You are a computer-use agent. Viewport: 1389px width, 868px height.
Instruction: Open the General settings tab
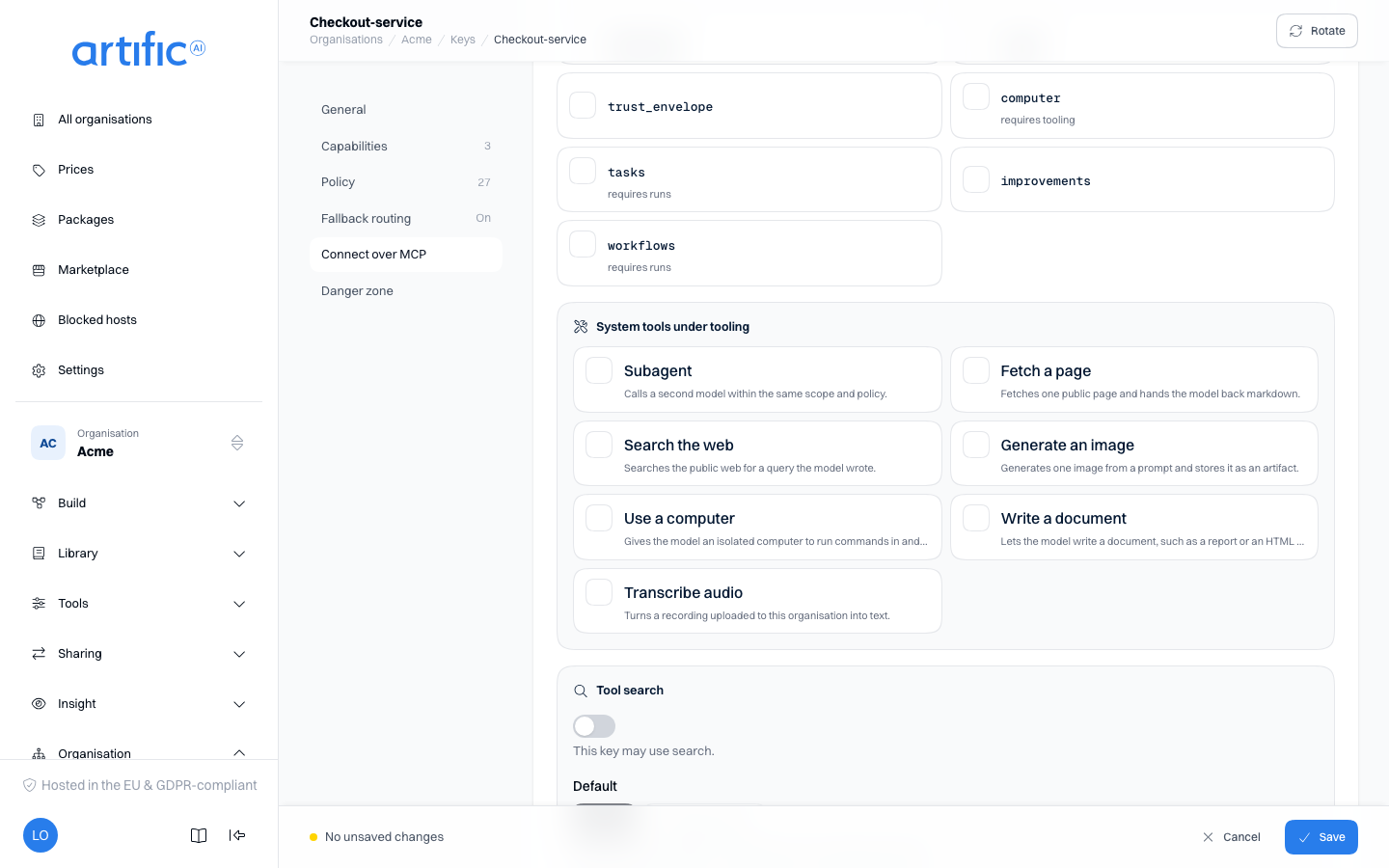(x=406, y=110)
